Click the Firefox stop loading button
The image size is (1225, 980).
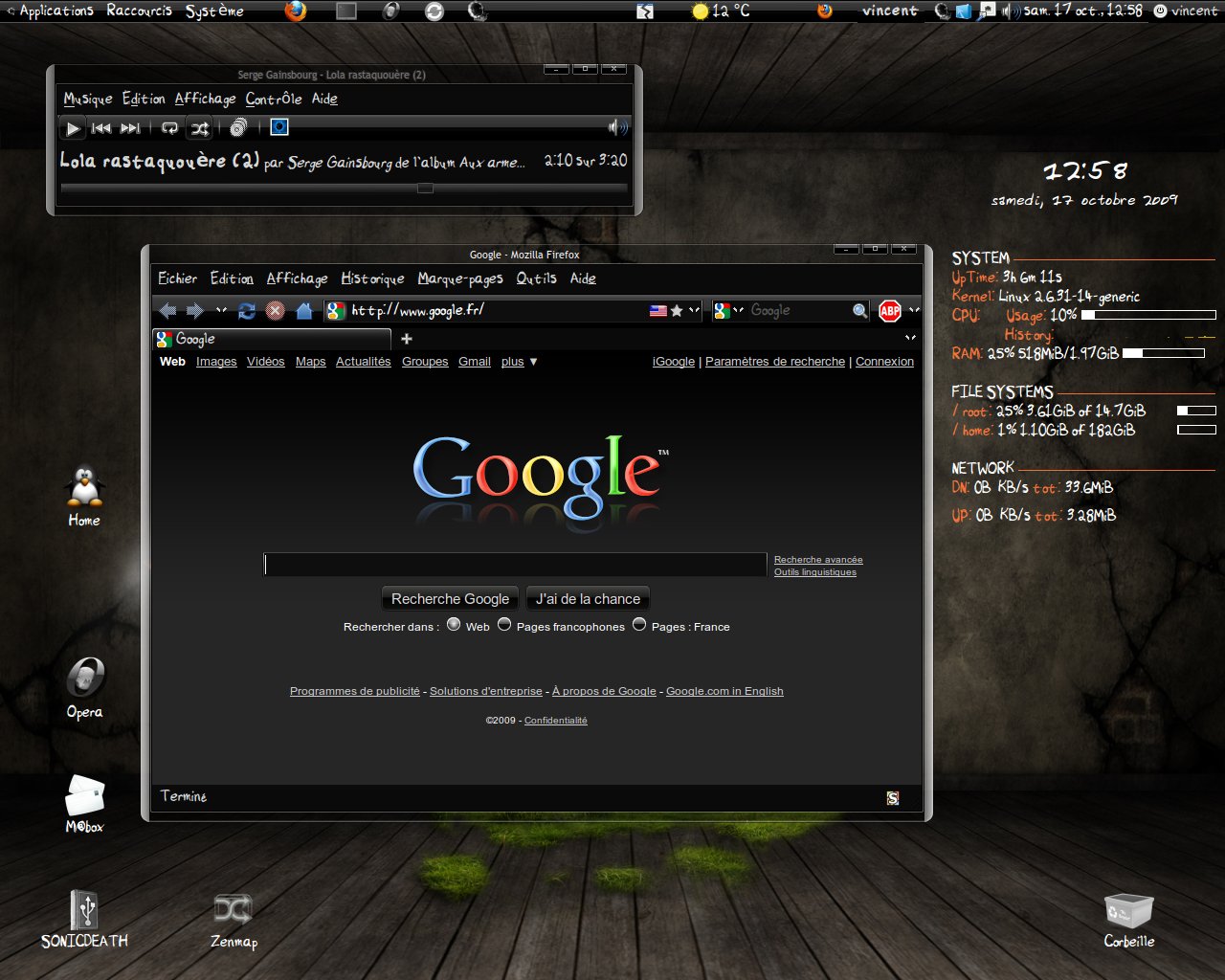click(276, 310)
